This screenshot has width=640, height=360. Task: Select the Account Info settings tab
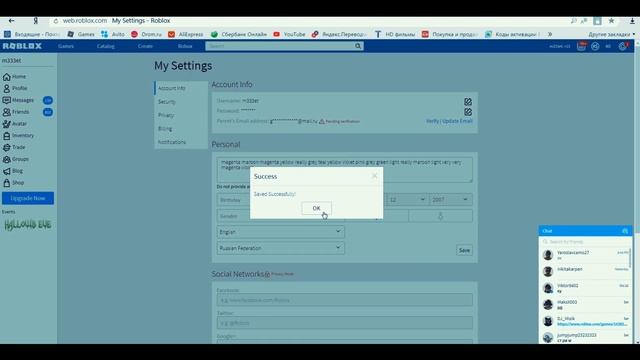(181, 88)
